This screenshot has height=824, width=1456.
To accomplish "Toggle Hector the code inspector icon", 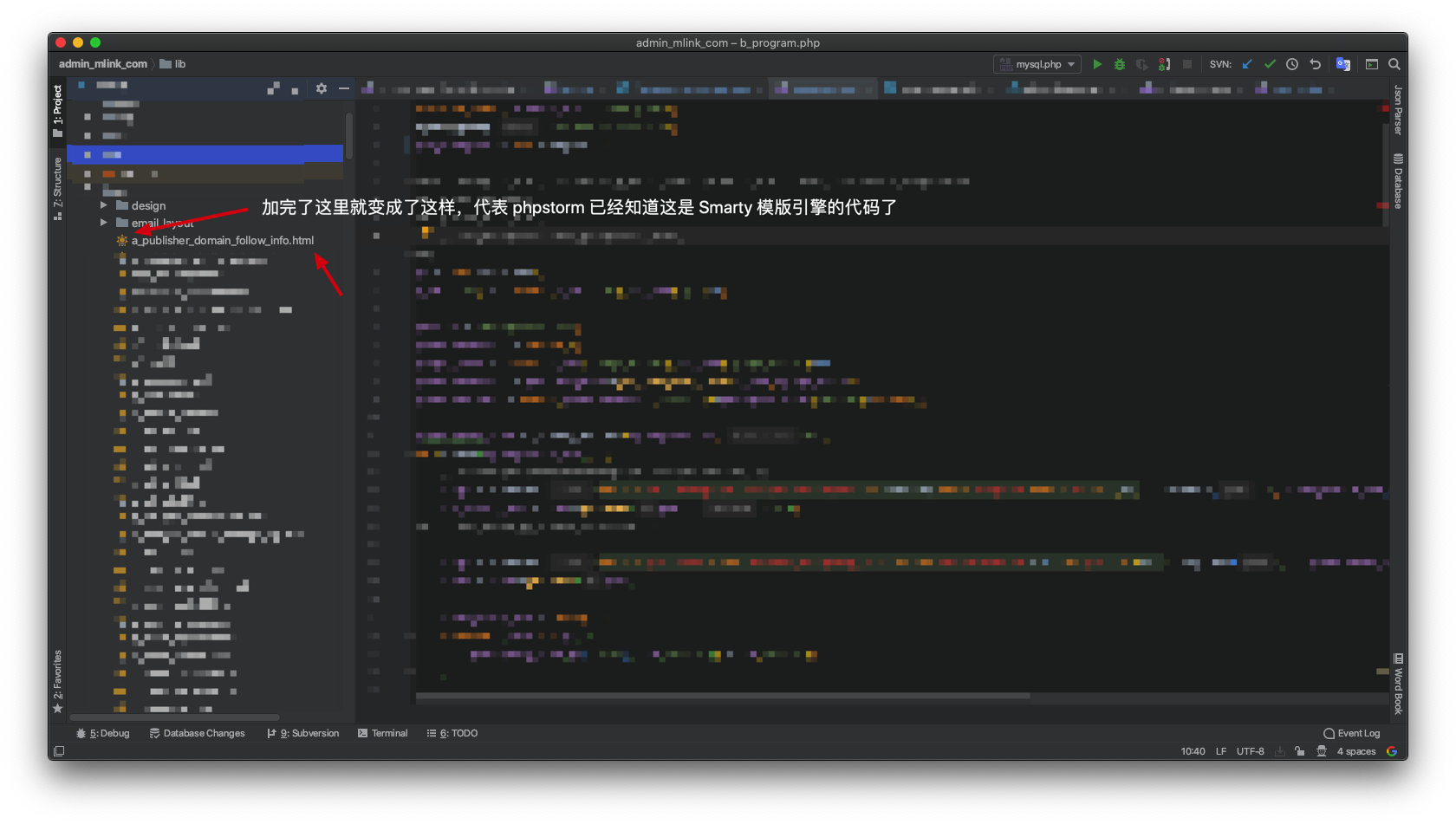I will click(x=1322, y=751).
